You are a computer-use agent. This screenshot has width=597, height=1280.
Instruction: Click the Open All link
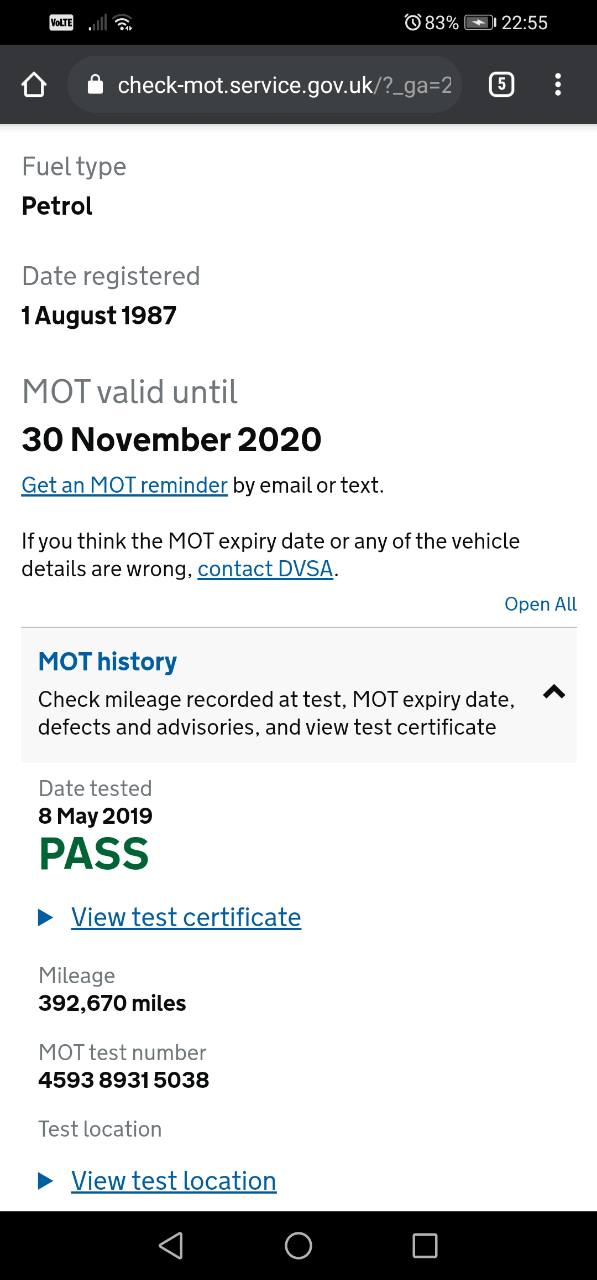coord(541,604)
